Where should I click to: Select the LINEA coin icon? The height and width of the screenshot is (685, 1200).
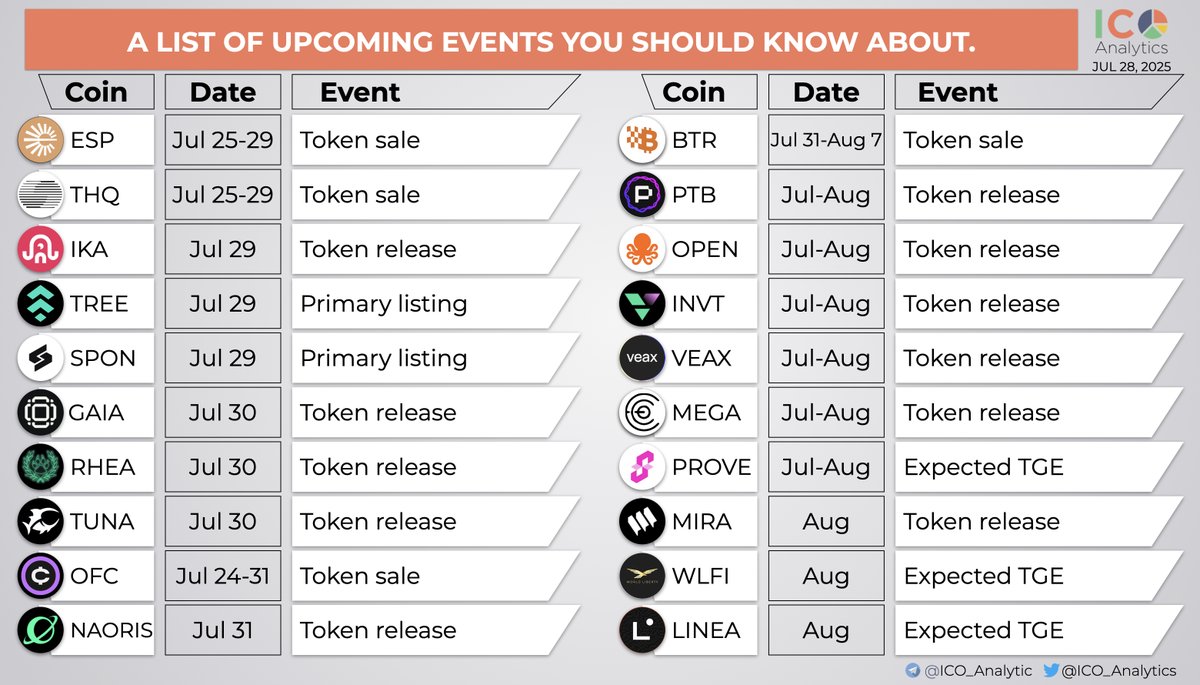[x=642, y=630]
